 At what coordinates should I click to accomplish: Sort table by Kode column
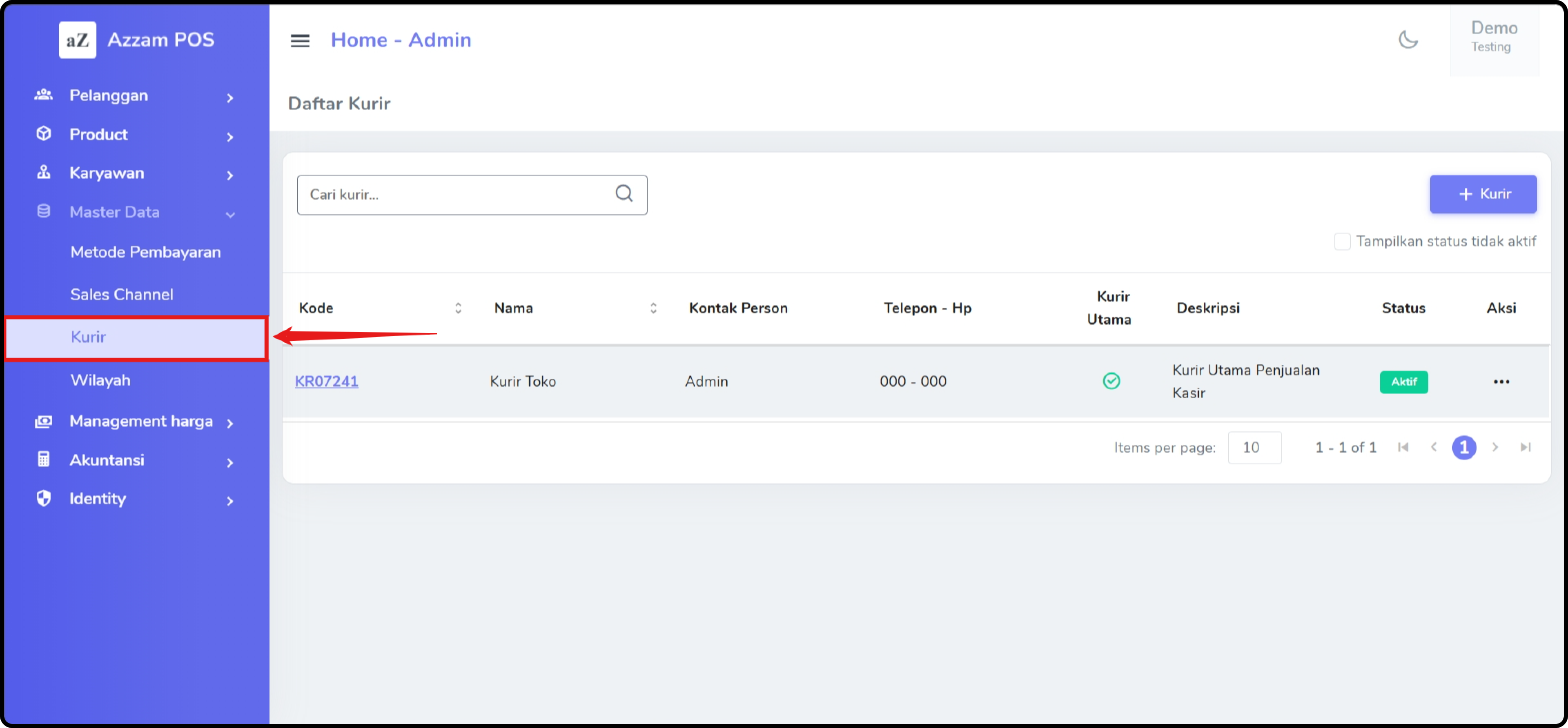click(x=458, y=309)
